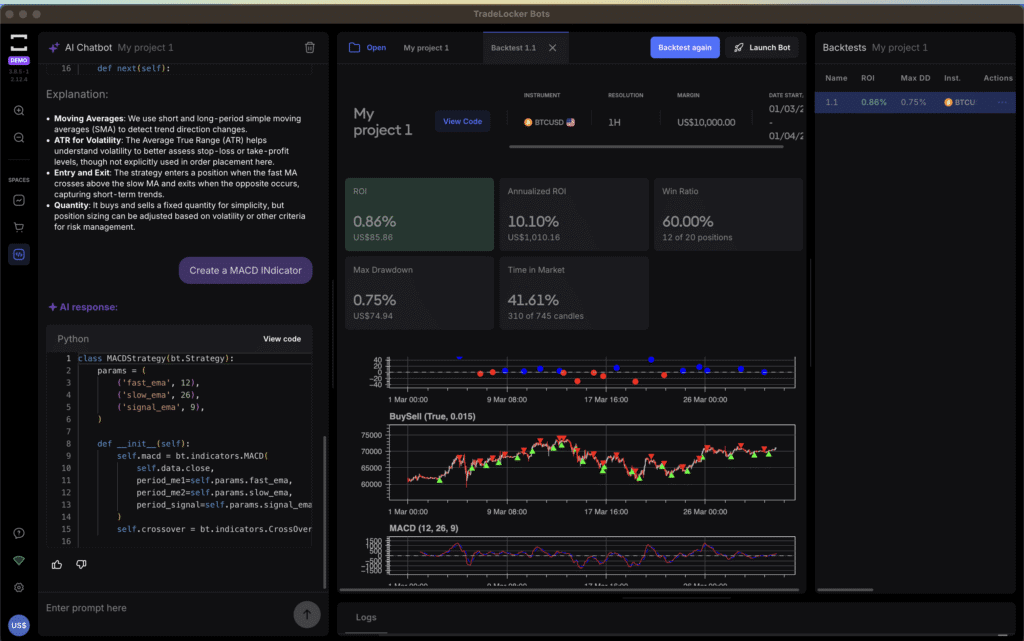This screenshot has width=1024, height=641.
Task: Open actions menu for backtest 1.1
Action: click(x=1002, y=102)
